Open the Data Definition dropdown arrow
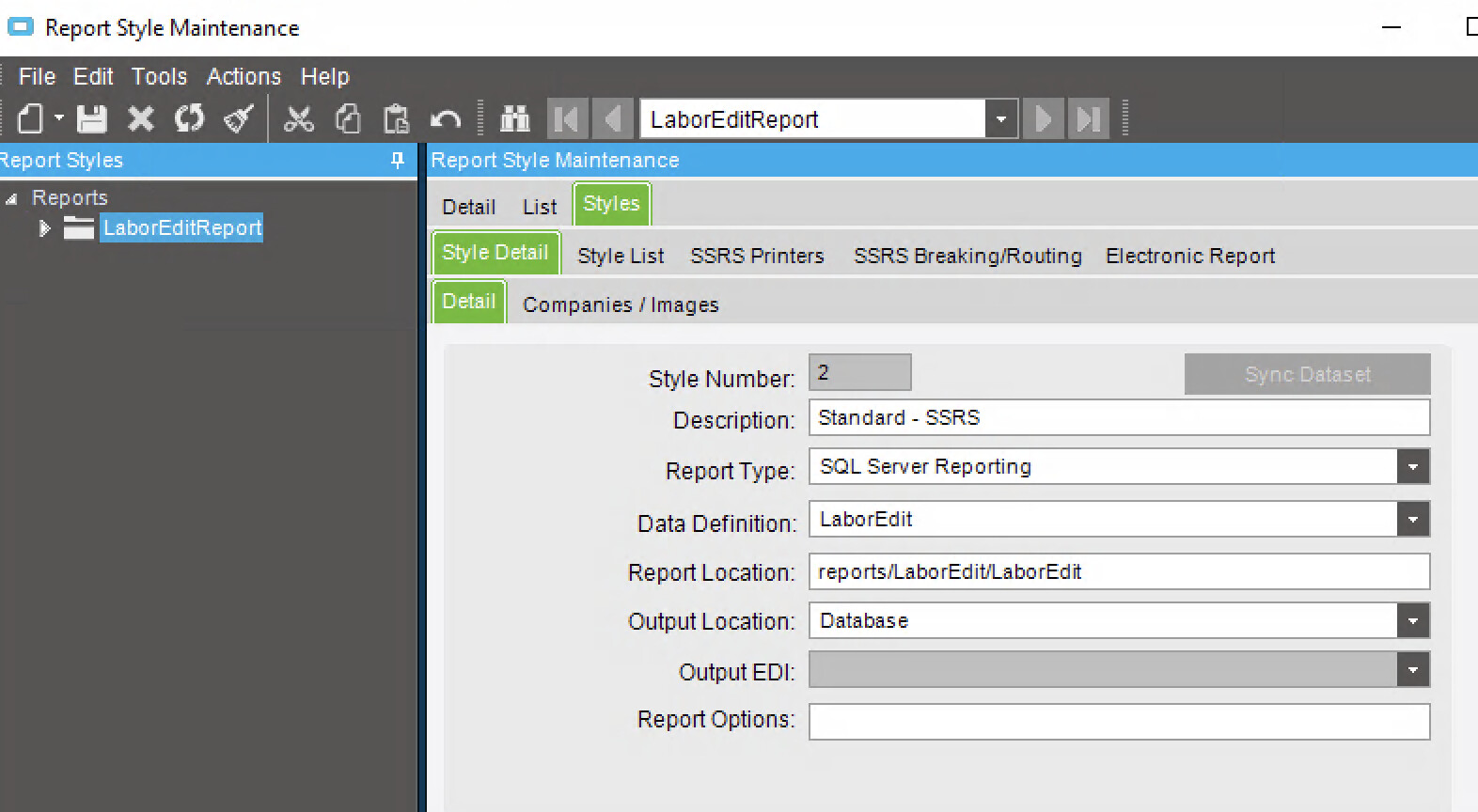 point(1412,520)
